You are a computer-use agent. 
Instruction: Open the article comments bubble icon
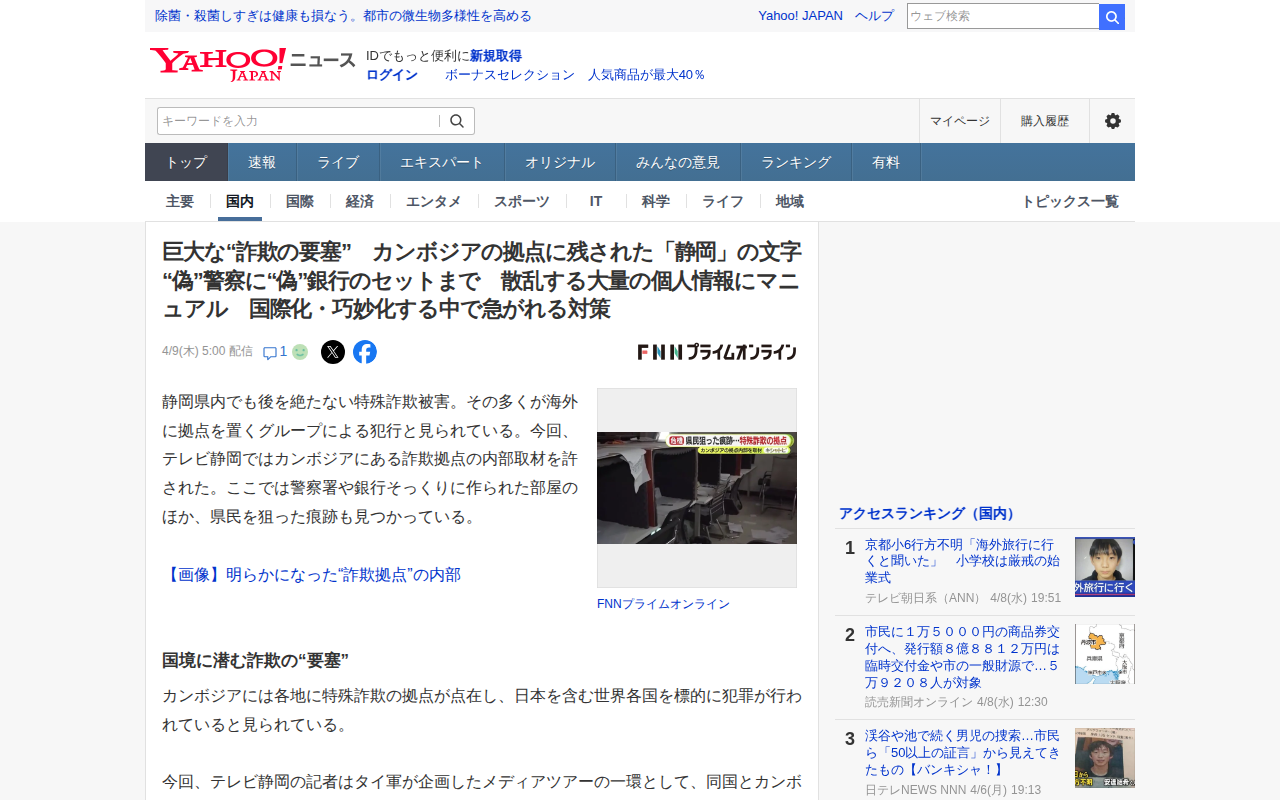click(270, 352)
